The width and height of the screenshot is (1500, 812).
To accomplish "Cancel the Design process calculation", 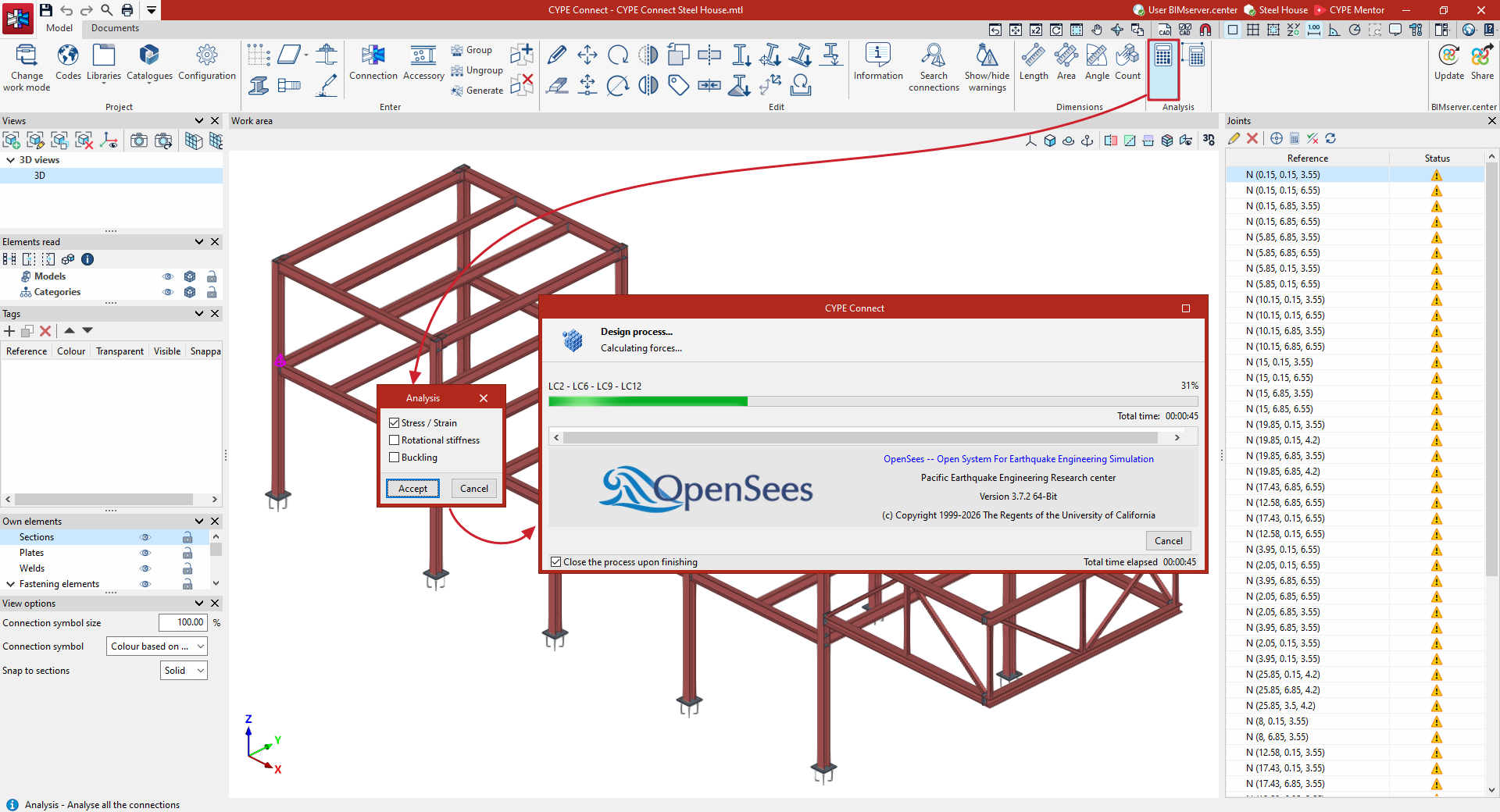I will point(1169,541).
